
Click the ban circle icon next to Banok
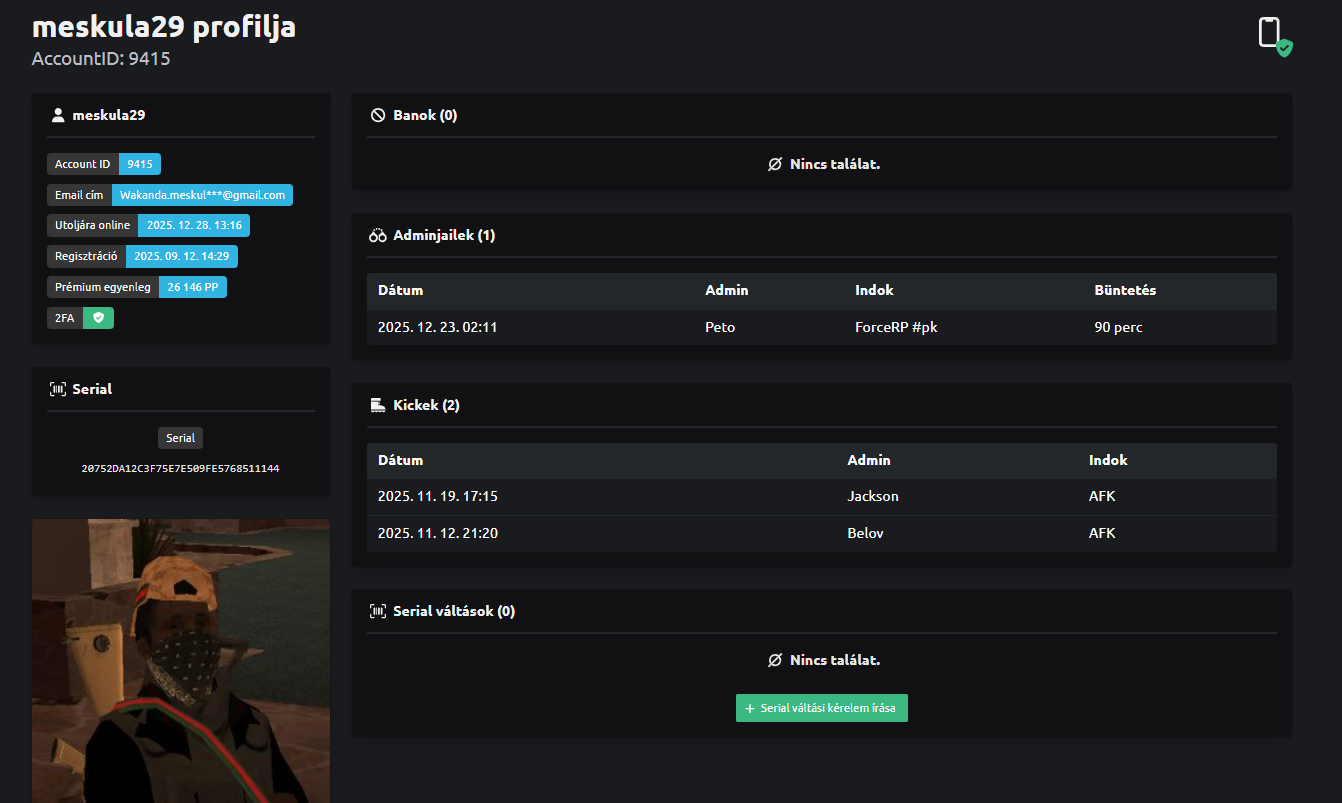(x=378, y=115)
